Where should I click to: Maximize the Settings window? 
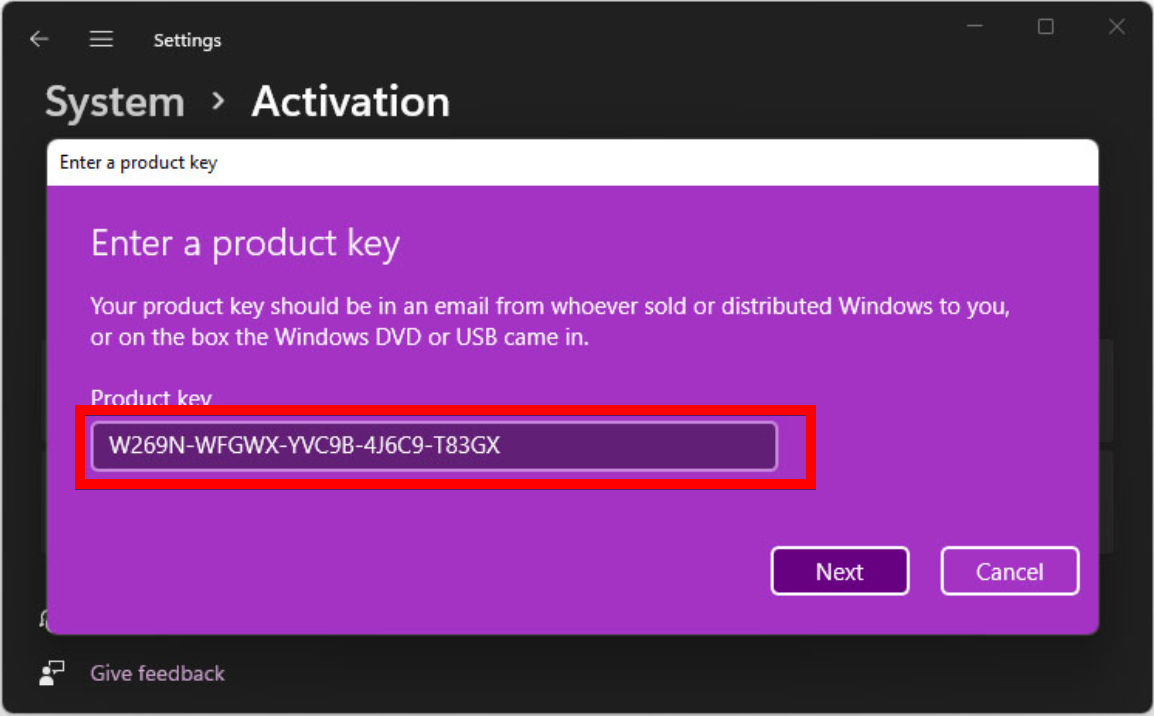(1045, 27)
